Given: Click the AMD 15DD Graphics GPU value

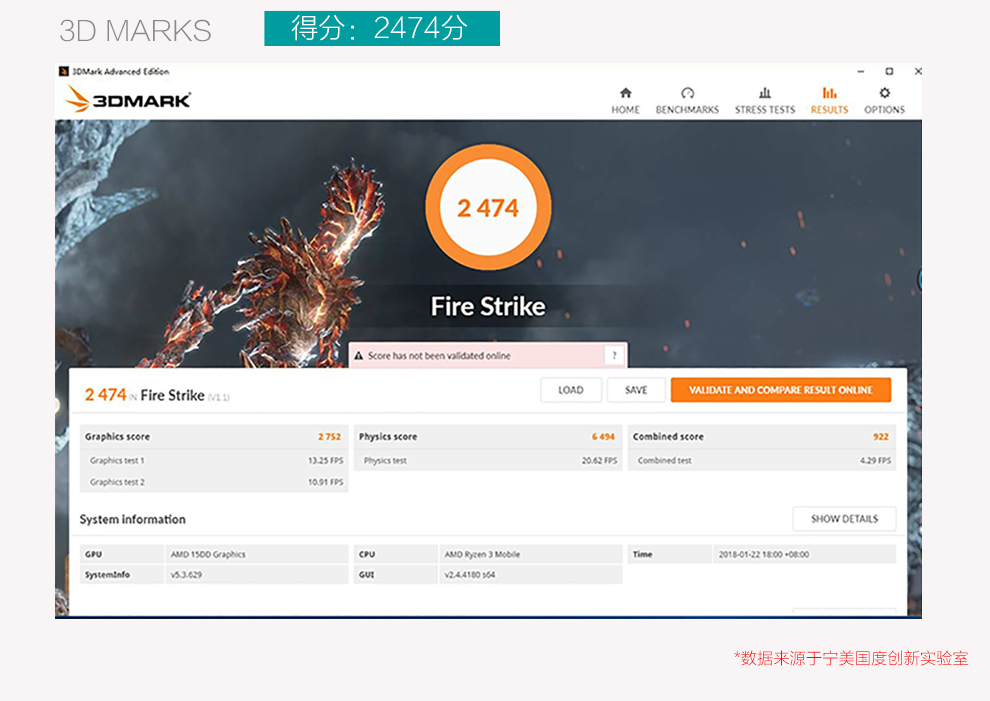Looking at the screenshot, I should [x=208, y=554].
